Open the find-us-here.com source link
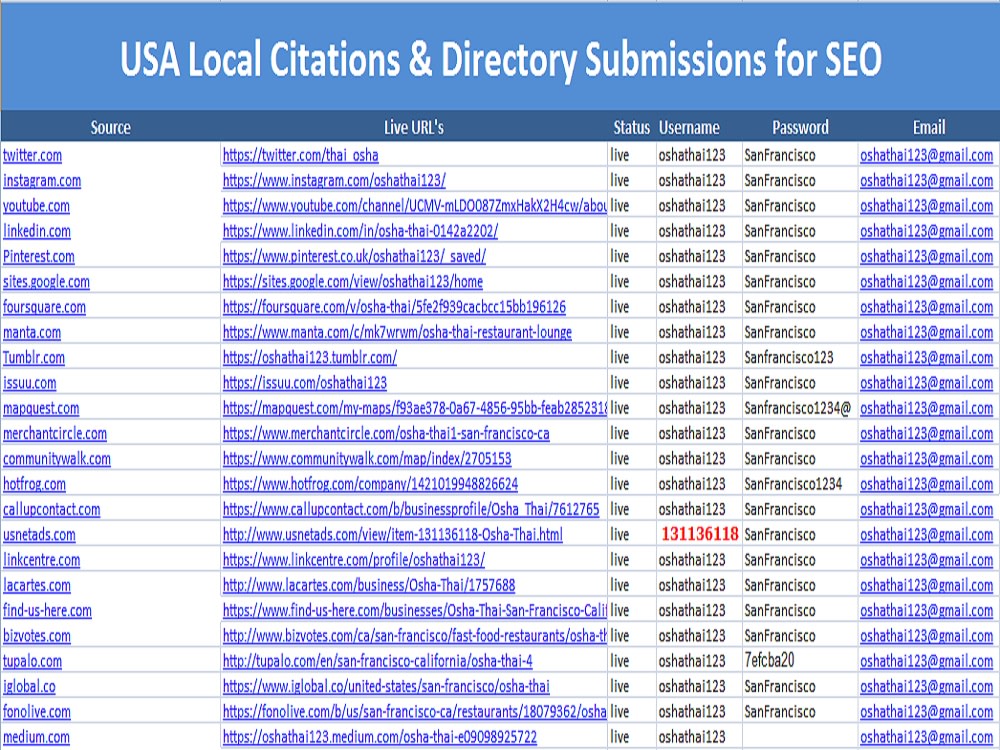The image size is (1000, 750). pyautogui.click(x=48, y=610)
